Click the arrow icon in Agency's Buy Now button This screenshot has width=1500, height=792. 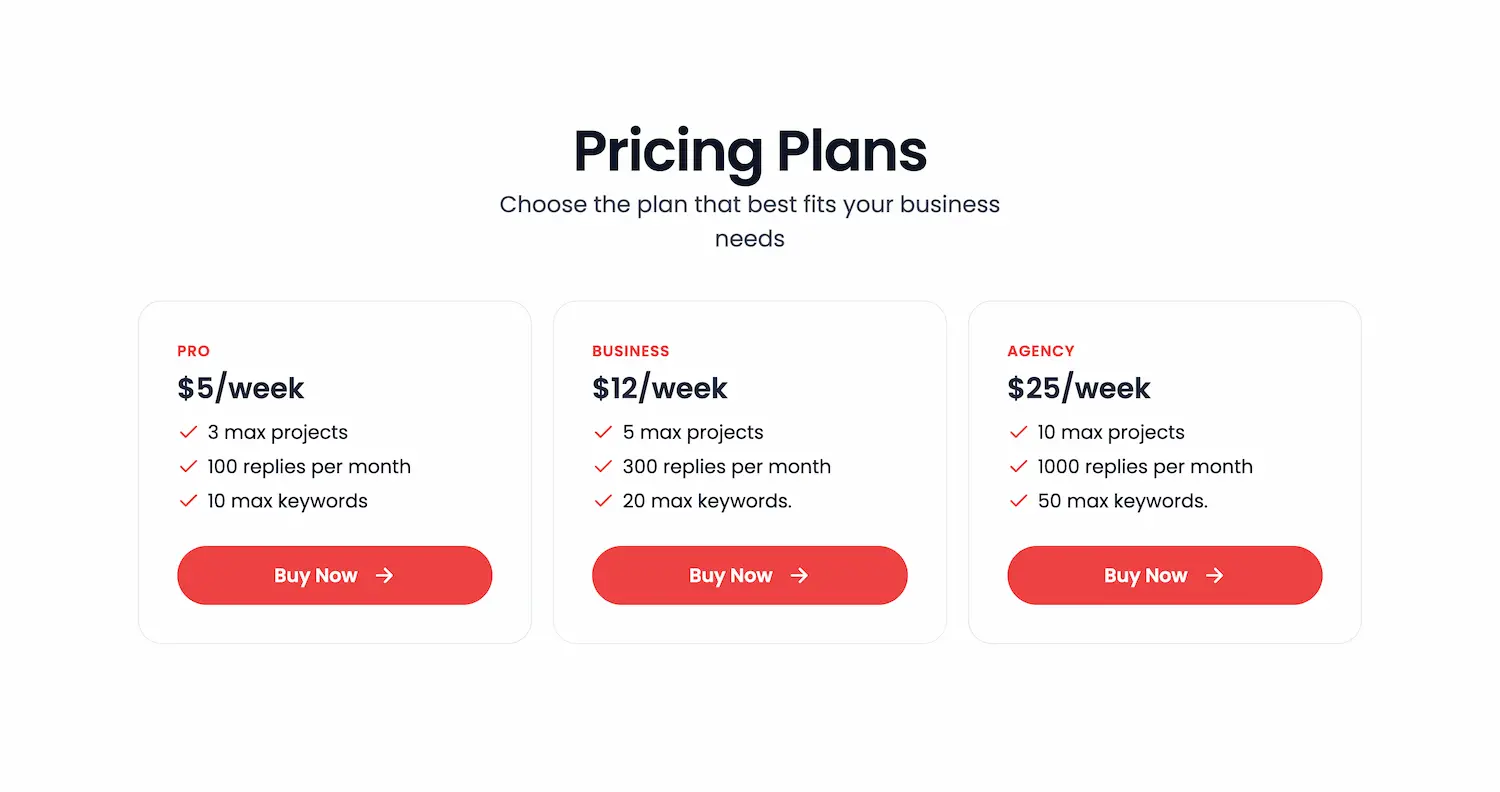pos(1214,575)
